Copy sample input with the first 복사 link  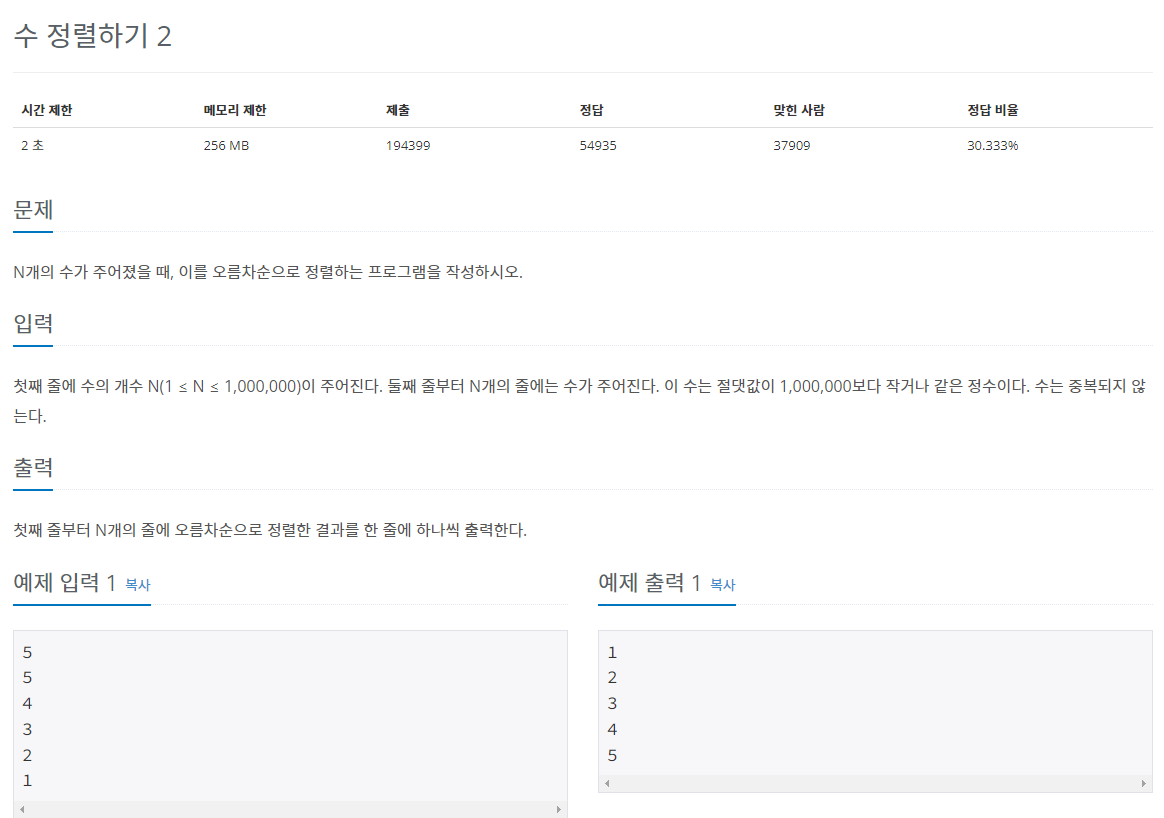point(137,586)
